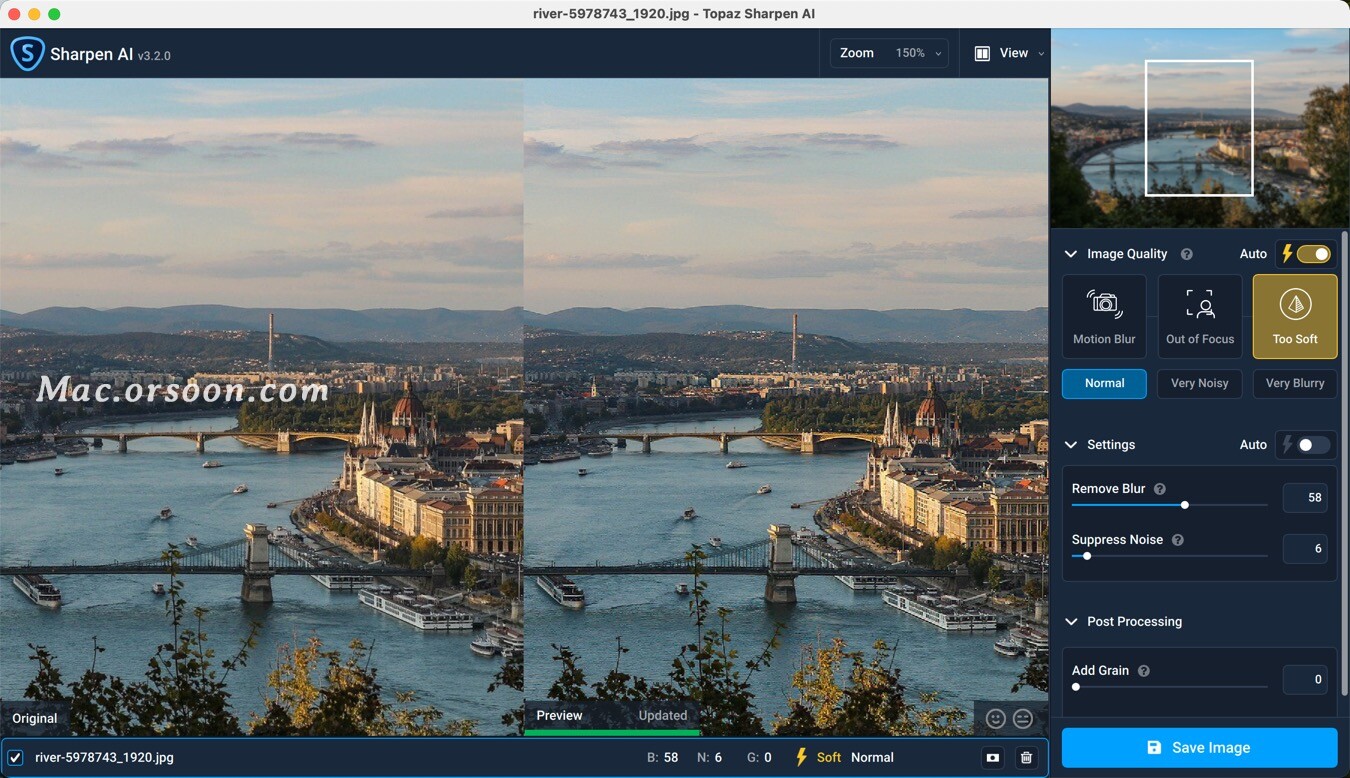
Task: Click the Remove Blur value field
Action: point(1305,498)
